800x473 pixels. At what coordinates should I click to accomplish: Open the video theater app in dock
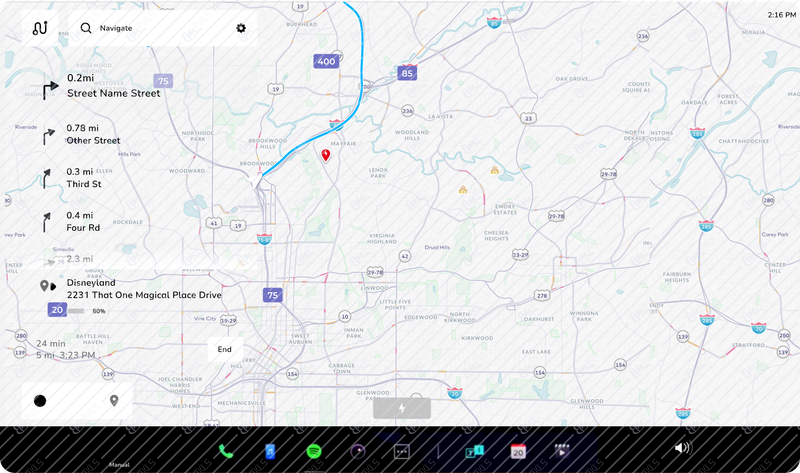pos(562,451)
